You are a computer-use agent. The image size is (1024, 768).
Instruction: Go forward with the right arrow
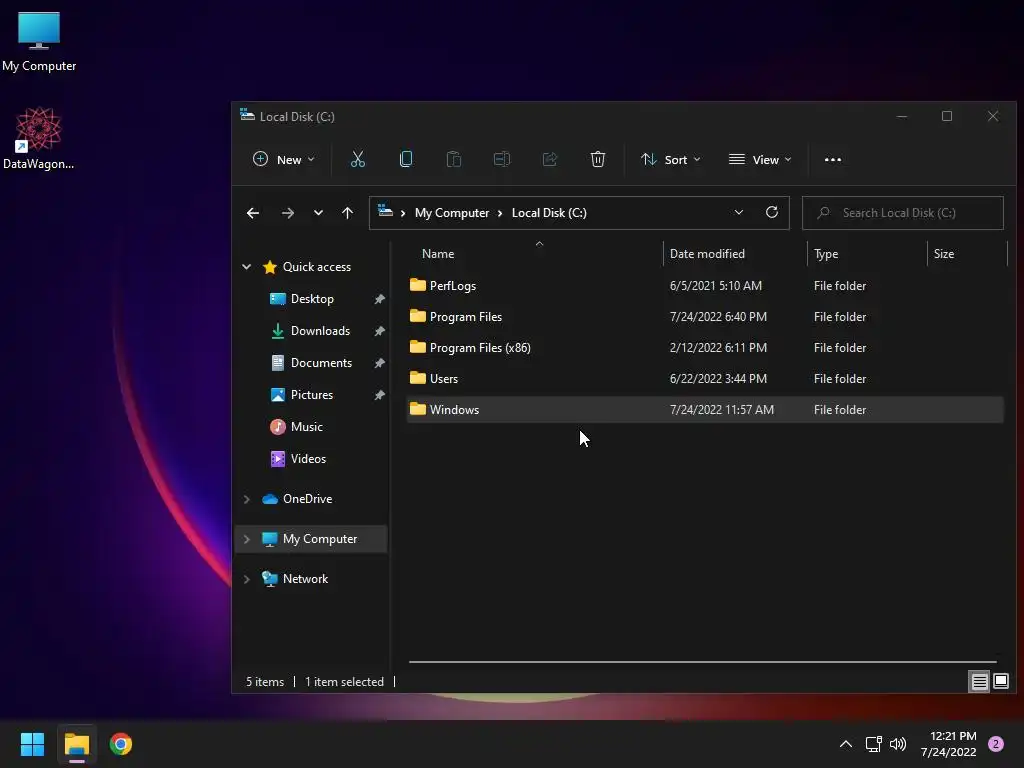point(287,213)
